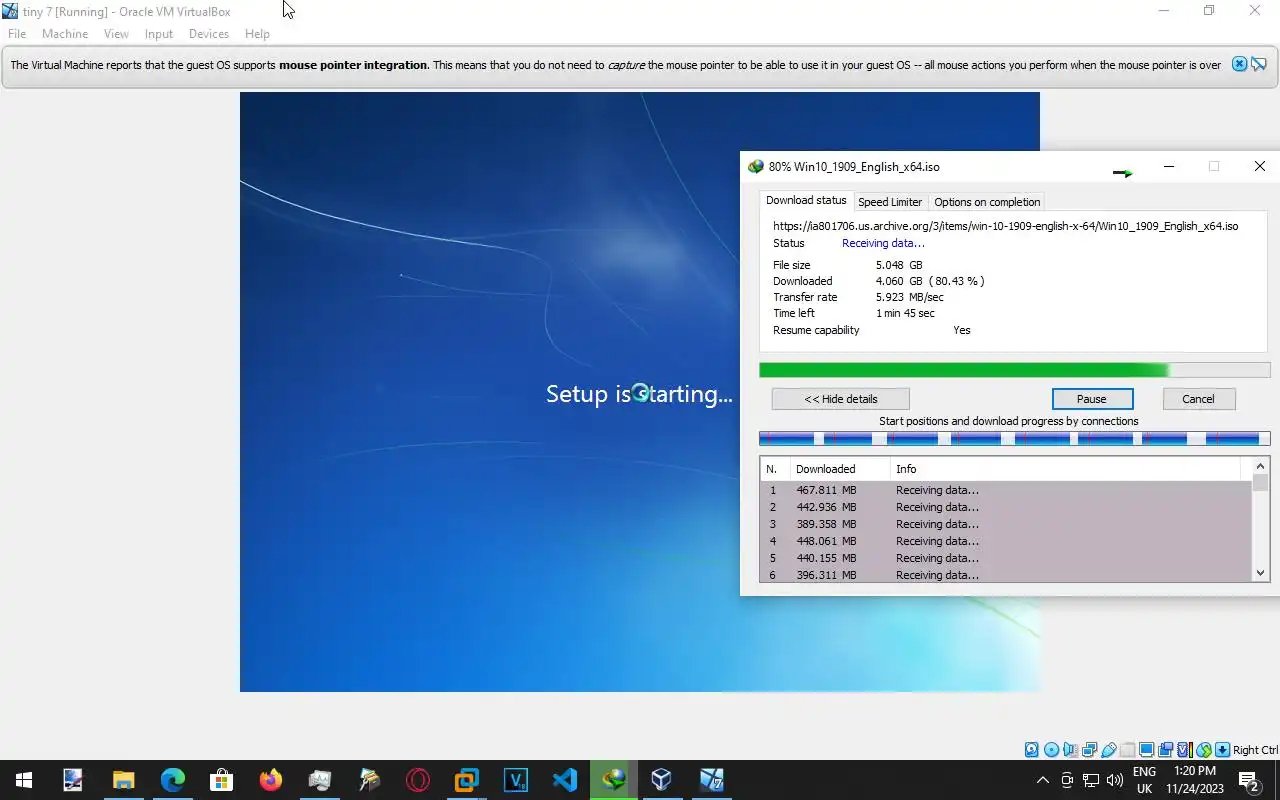Click the ENG UK language indicator
The image size is (1280, 800).
(1144, 780)
